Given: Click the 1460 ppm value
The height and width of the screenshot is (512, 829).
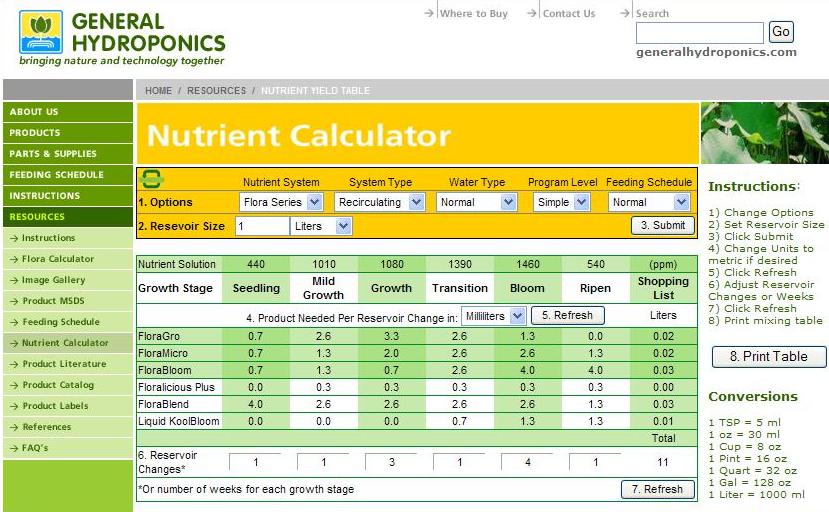Looking at the screenshot, I should [x=528, y=264].
